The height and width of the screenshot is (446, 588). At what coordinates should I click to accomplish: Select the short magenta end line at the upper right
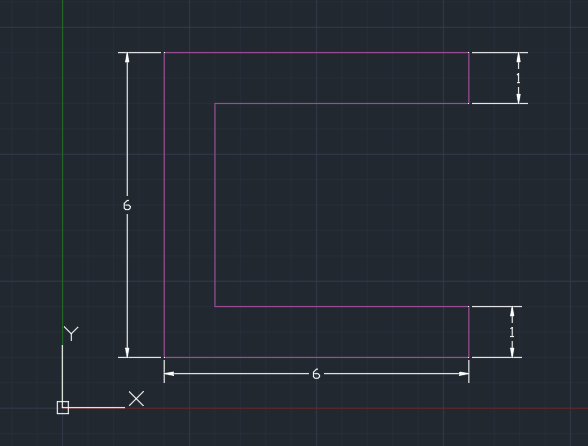(469, 78)
